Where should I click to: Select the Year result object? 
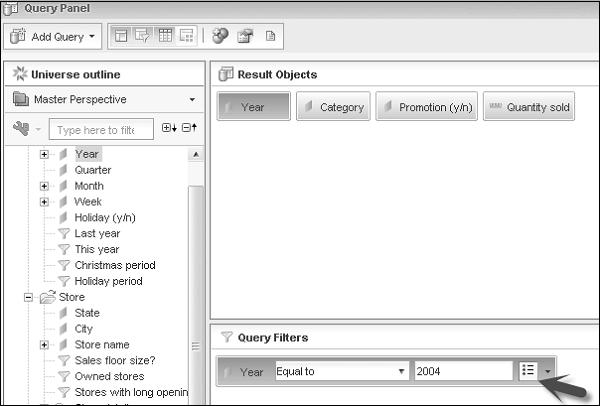coord(254,107)
